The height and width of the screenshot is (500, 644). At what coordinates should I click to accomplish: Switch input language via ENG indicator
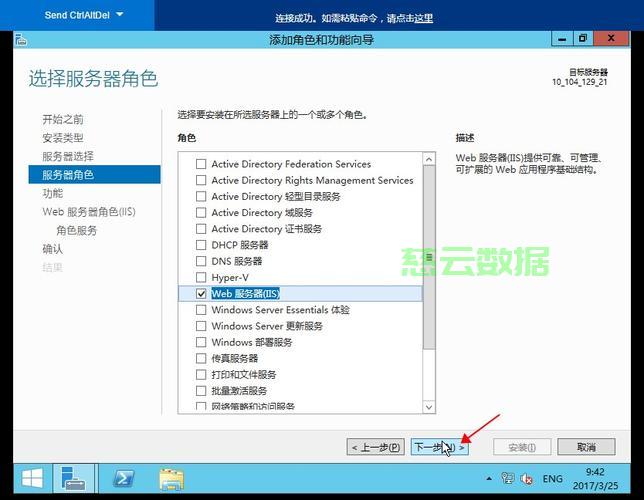click(552, 479)
